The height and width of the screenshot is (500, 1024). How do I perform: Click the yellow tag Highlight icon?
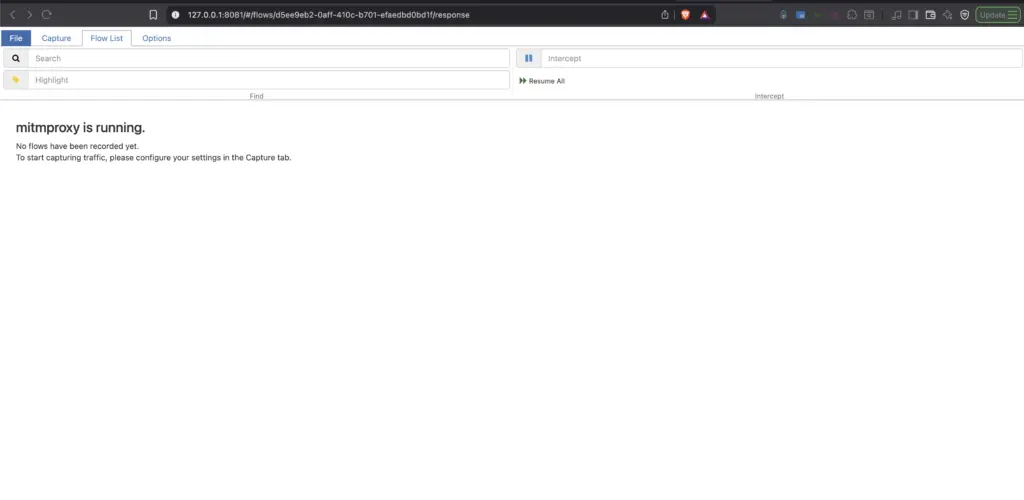coord(16,80)
